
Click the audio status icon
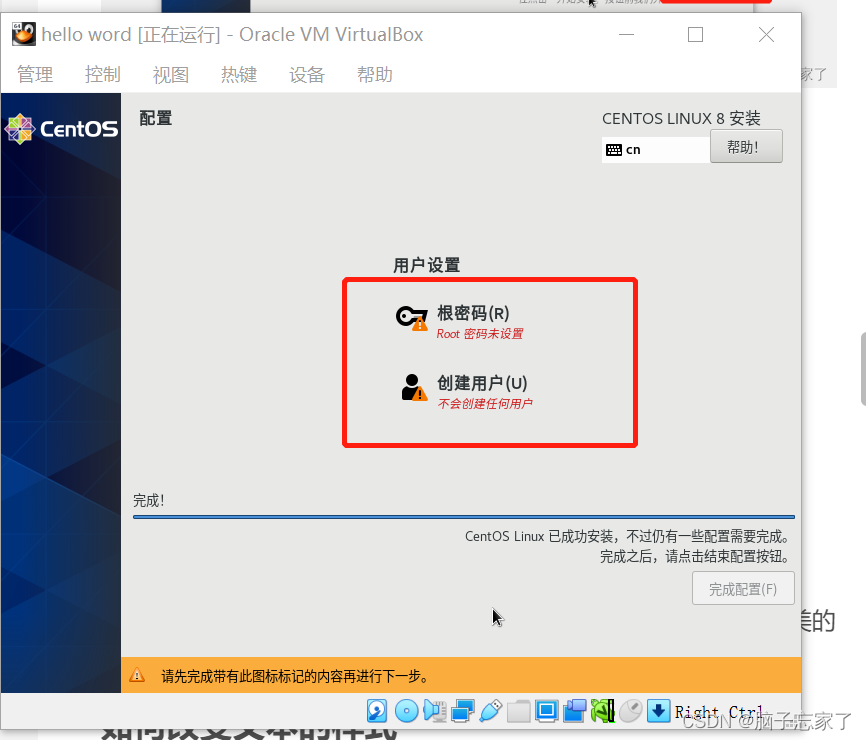pos(435,711)
